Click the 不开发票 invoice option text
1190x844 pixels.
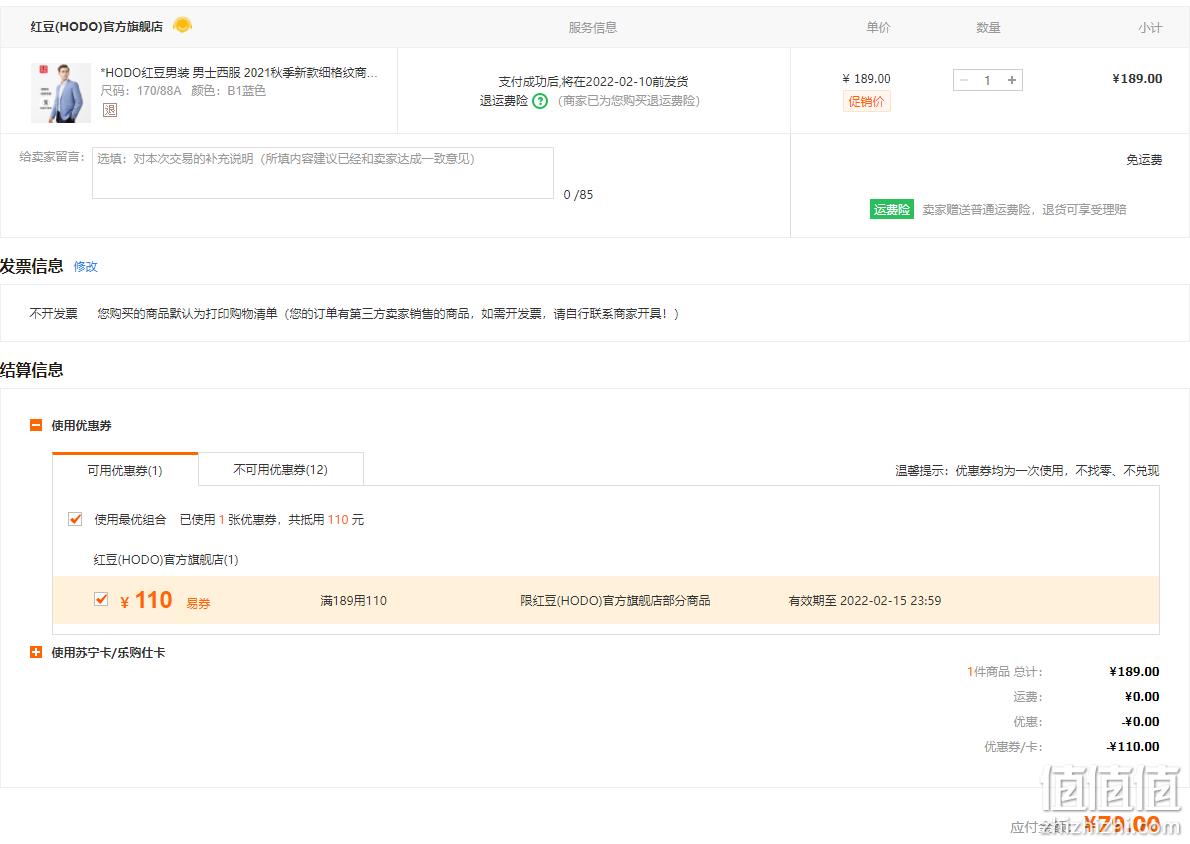[53, 313]
